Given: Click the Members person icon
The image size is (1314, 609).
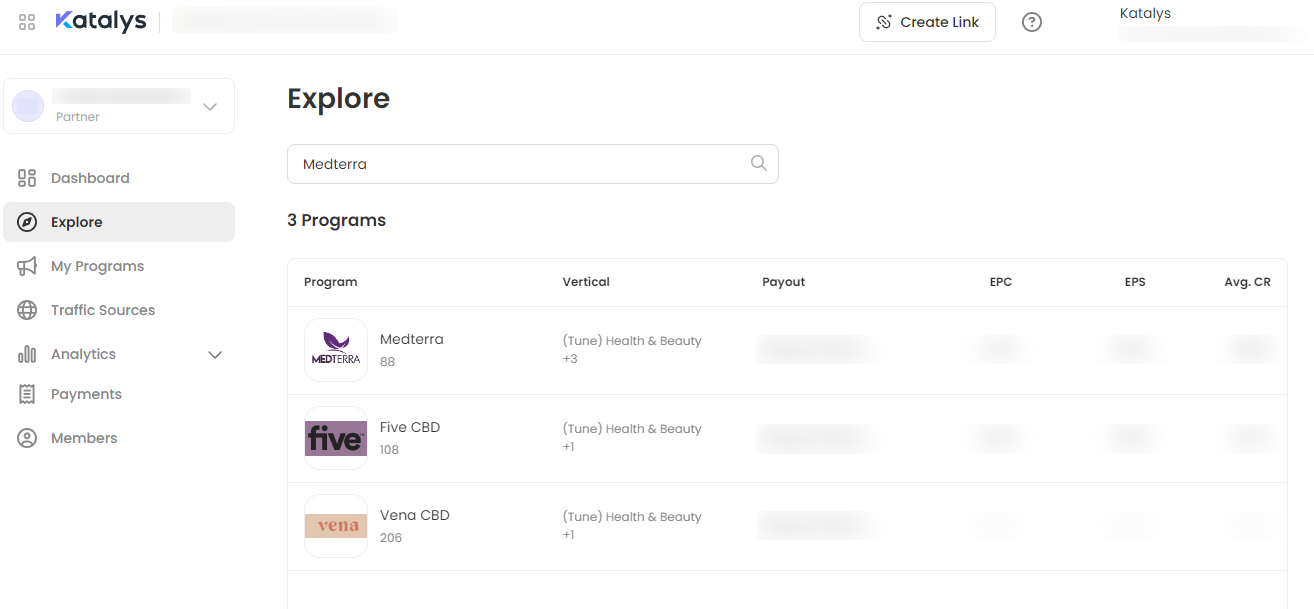Looking at the screenshot, I should 27,438.
